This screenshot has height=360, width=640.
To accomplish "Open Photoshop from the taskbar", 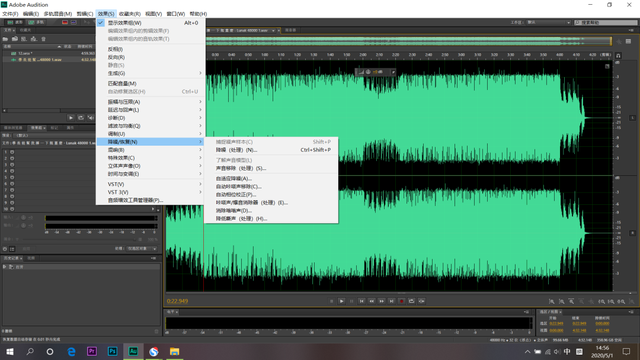I will [112, 351].
